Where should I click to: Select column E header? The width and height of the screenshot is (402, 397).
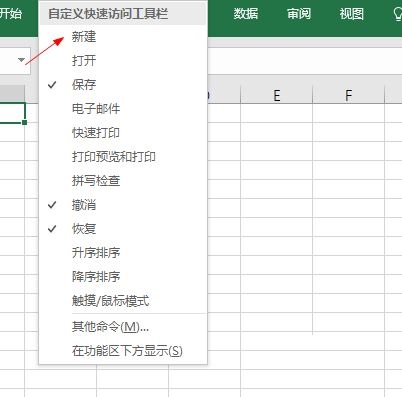click(x=277, y=96)
